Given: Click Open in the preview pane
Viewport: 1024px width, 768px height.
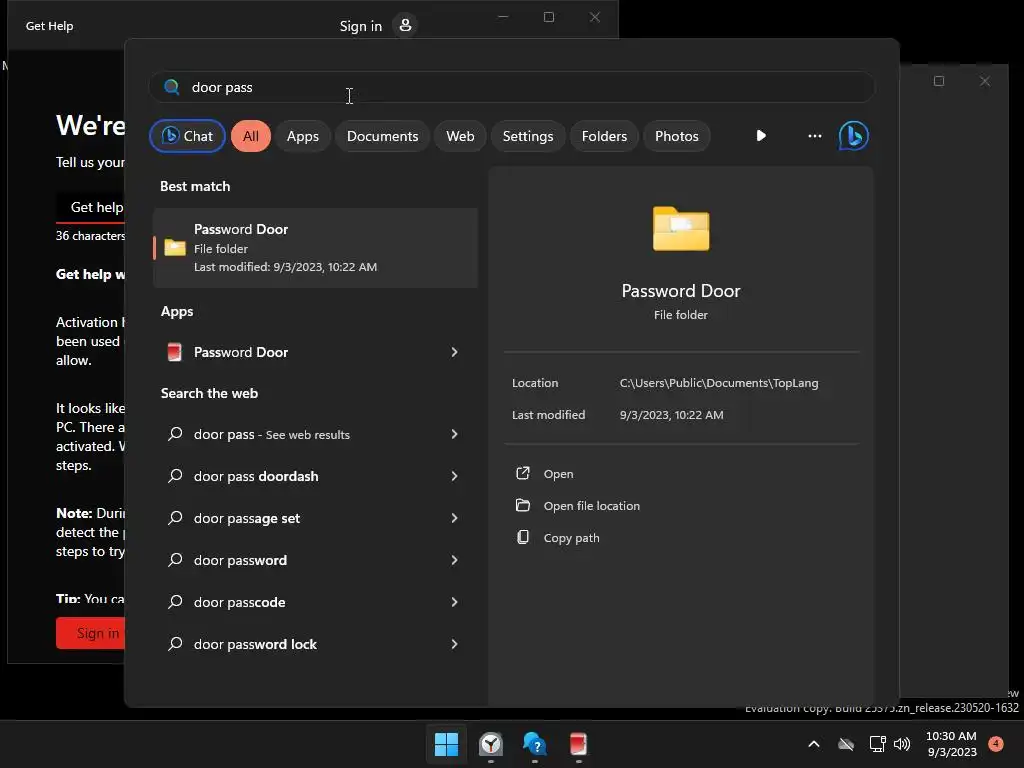Looking at the screenshot, I should [x=558, y=473].
